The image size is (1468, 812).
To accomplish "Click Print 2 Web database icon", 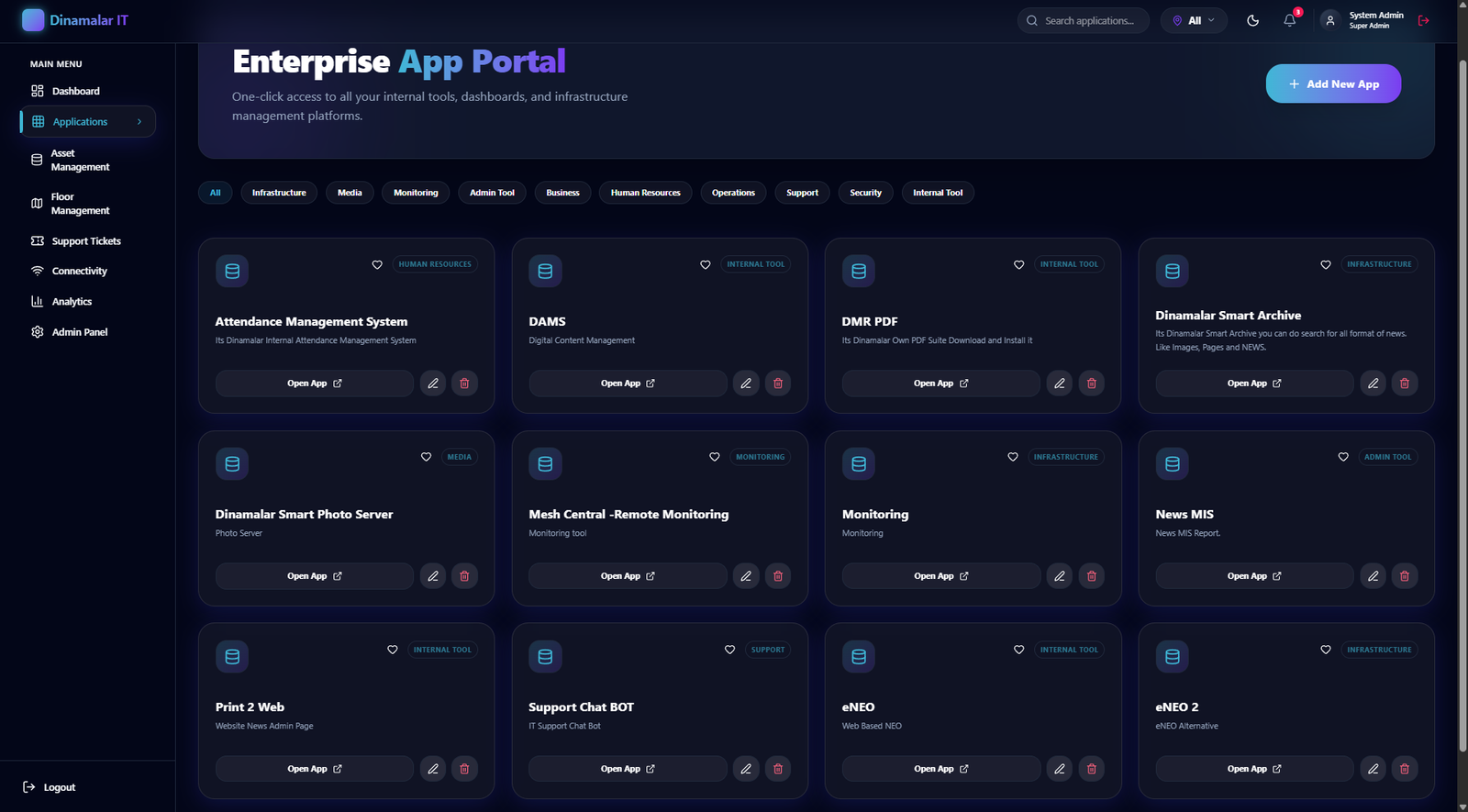I will click(x=232, y=656).
